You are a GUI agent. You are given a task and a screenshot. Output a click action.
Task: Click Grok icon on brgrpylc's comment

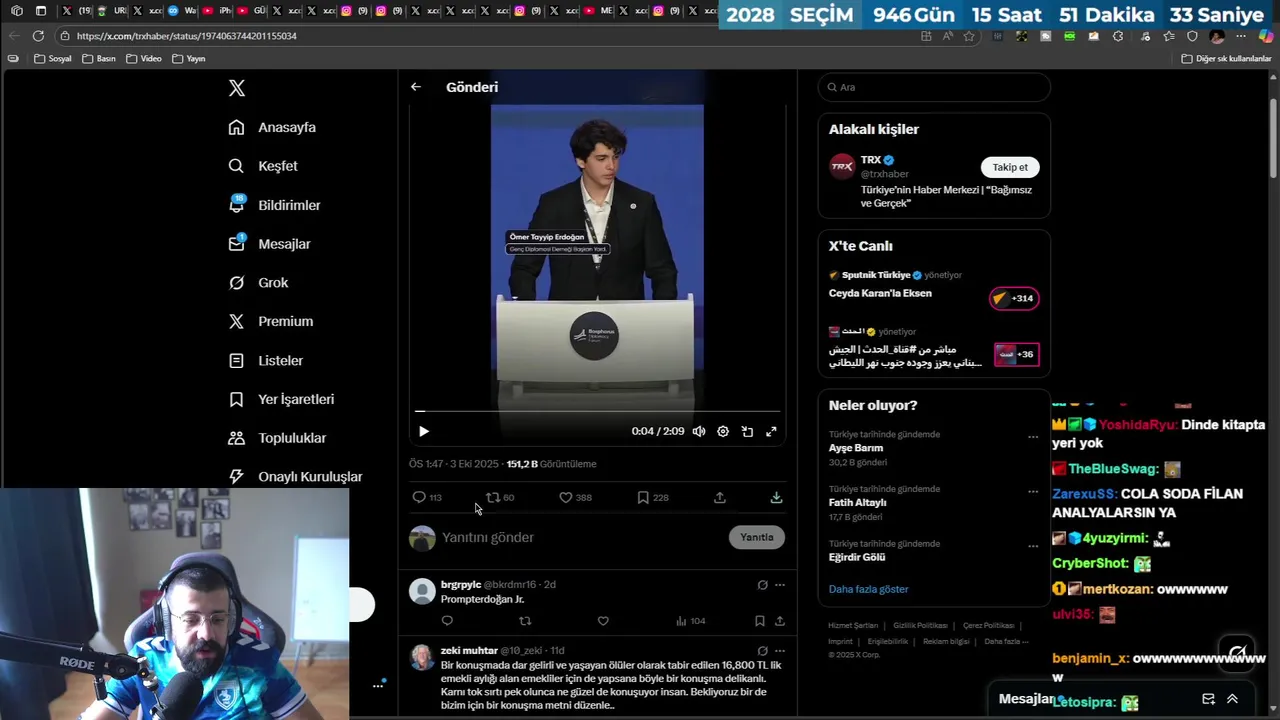pos(763,585)
